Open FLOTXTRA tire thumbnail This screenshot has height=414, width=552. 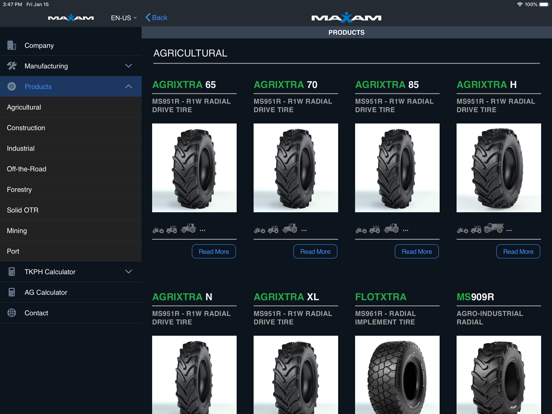tap(397, 375)
